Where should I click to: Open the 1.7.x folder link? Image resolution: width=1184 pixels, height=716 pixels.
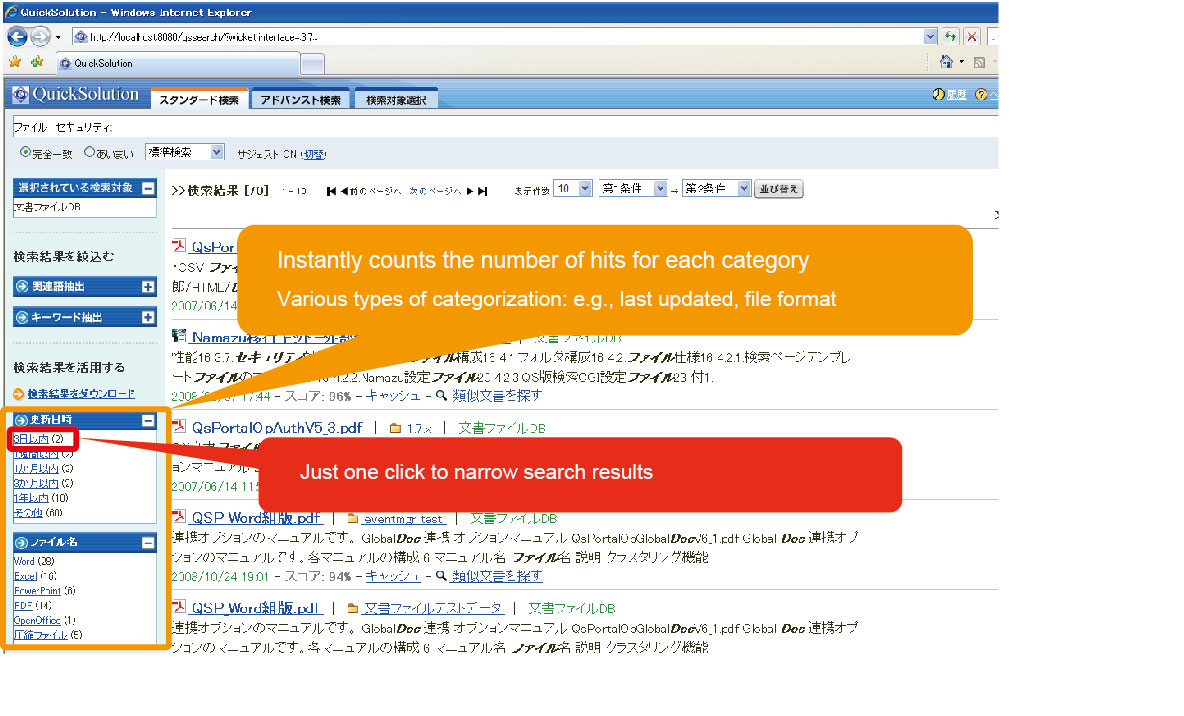point(418,428)
